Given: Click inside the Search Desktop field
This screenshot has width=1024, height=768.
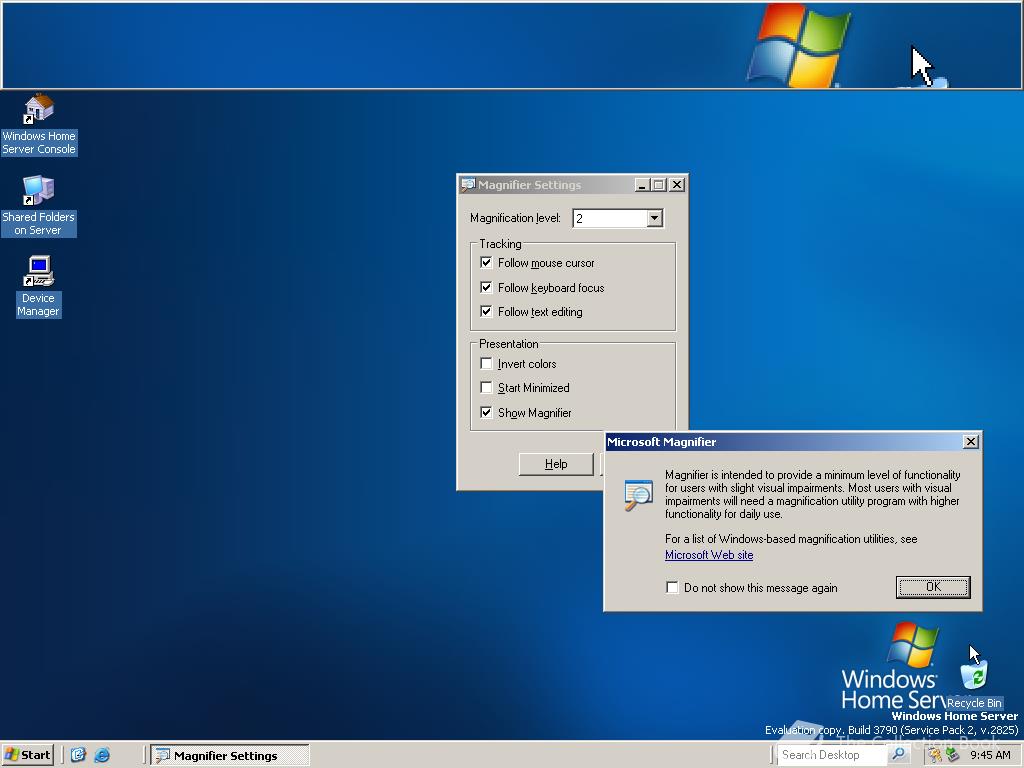Looking at the screenshot, I should 833,754.
